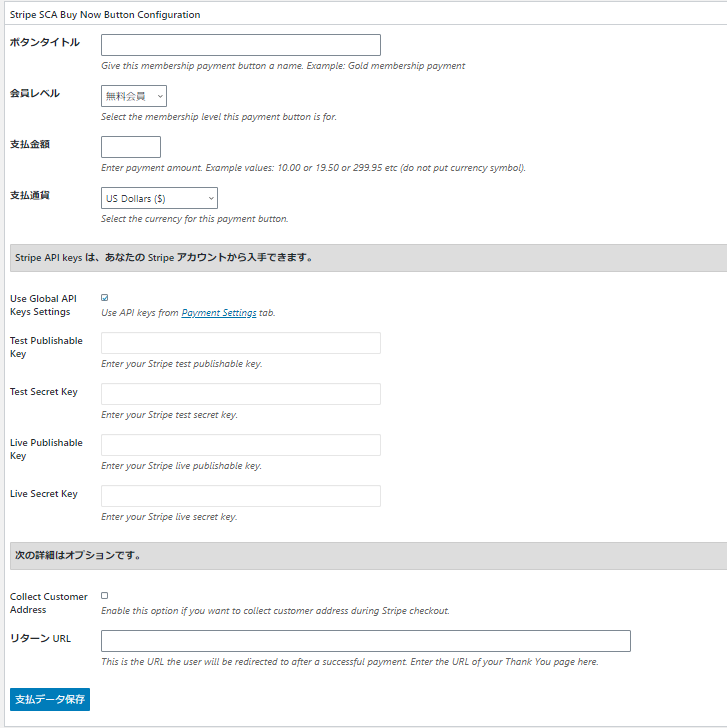The height and width of the screenshot is (728, 727).
Task: Click the chevron arrow on 会員レベル select
Action: point(160,97)
